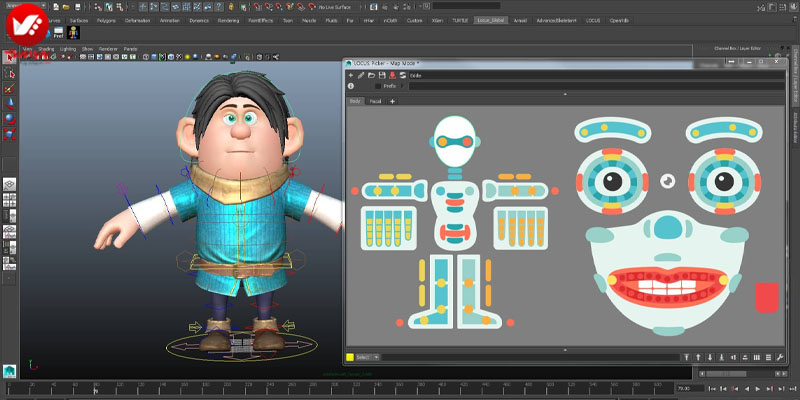Click the gold padlock icon in top toolbar

coord(231,7)
